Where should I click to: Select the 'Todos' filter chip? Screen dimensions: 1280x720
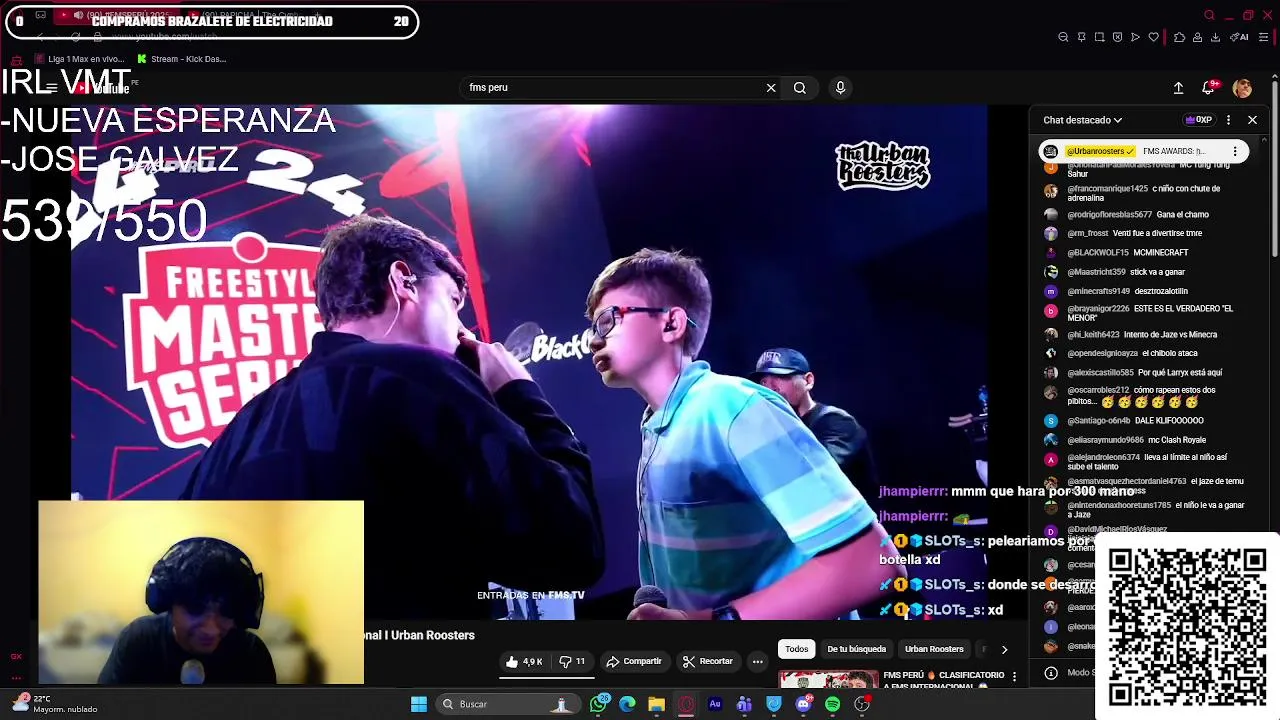click(796, 649)
